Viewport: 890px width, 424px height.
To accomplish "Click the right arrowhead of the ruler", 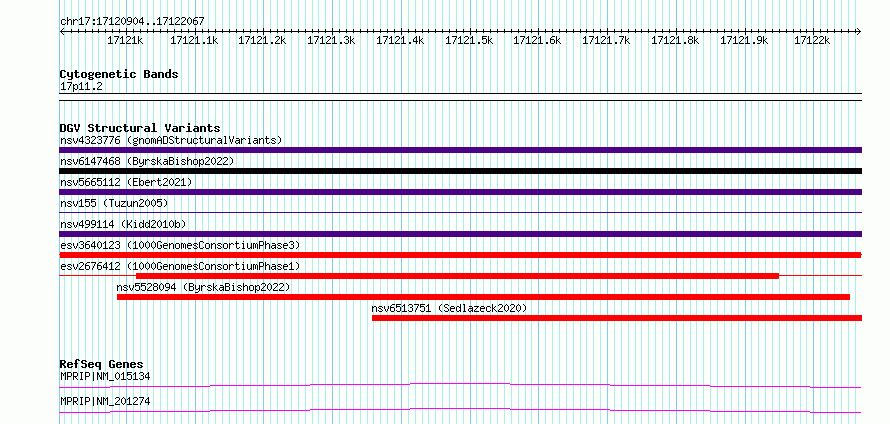I will point(859,31).
